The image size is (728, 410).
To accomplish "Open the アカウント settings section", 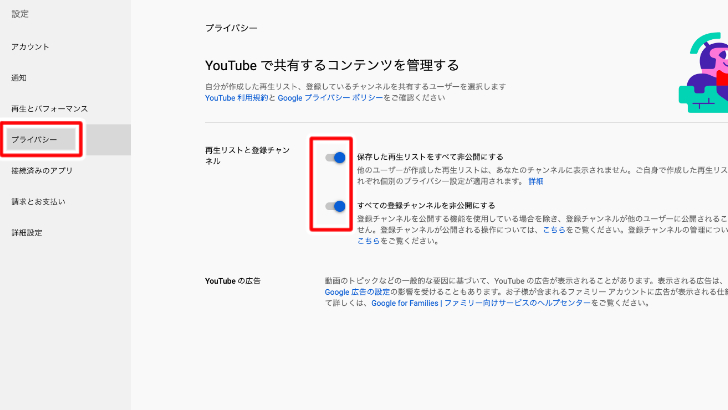I will [30, 46].
